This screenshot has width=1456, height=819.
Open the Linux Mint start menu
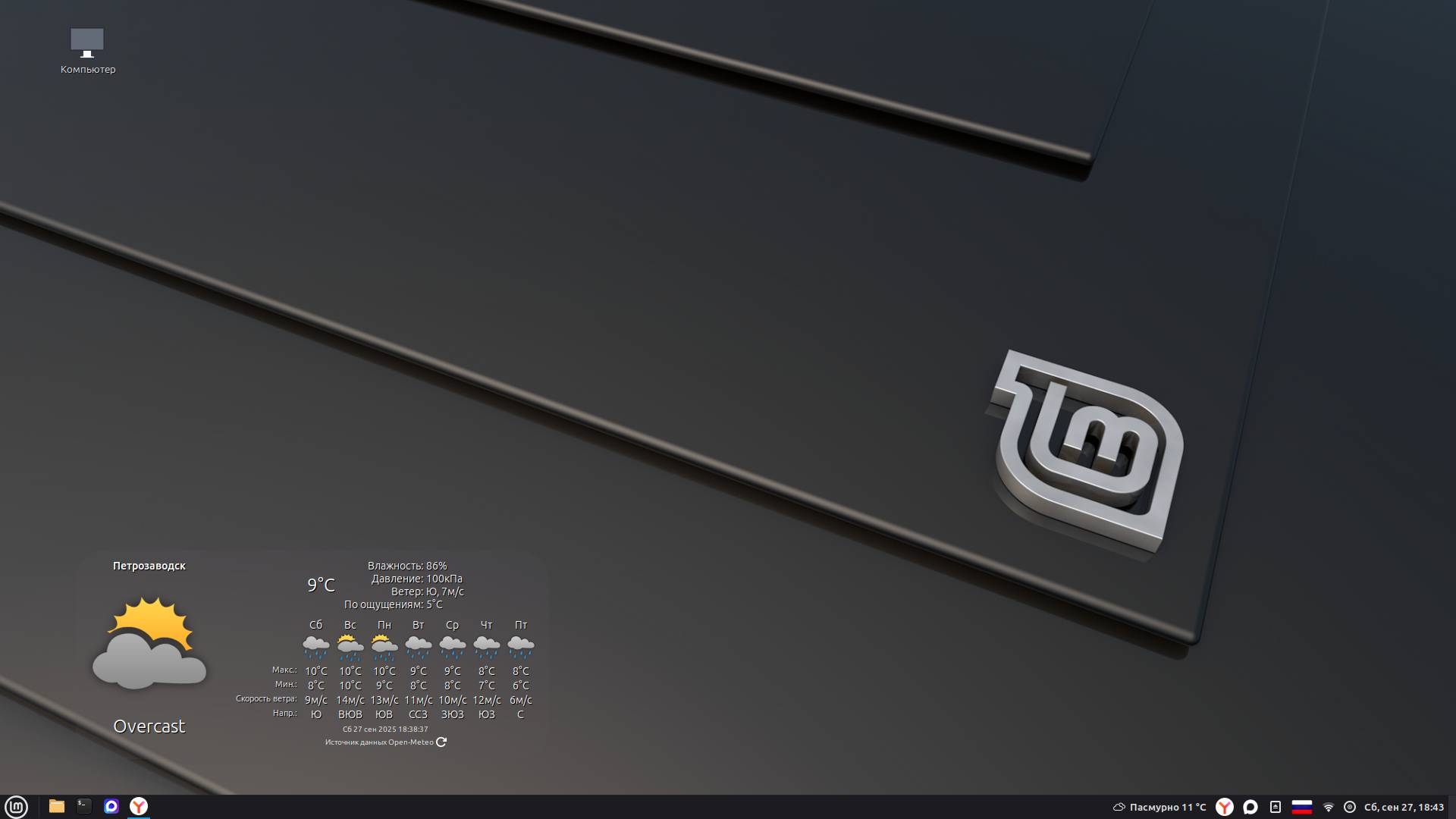(x=16, y=806)
